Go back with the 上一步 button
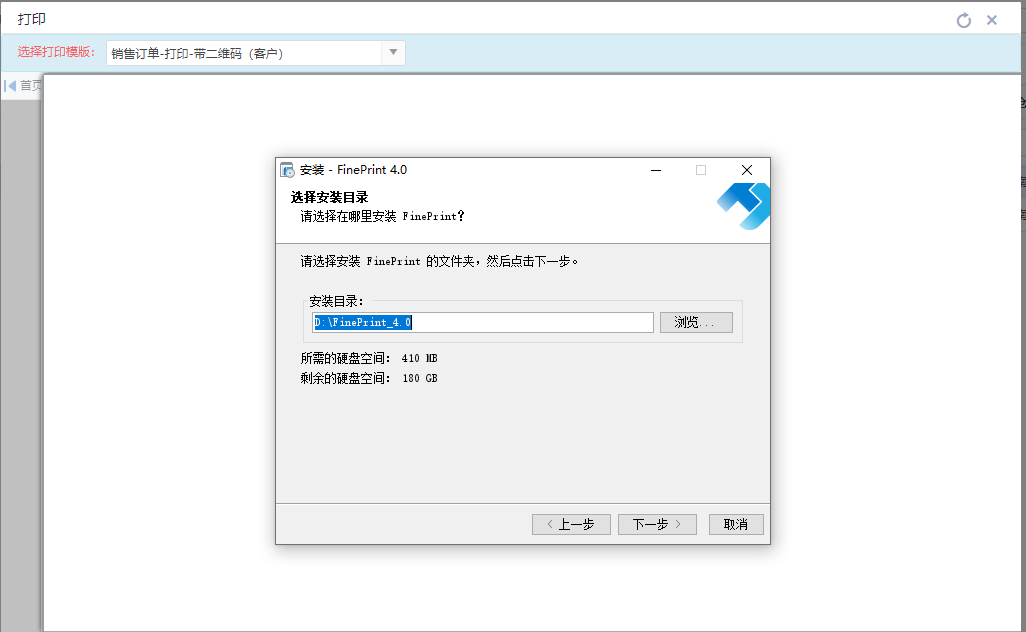 (x=571, y=524)
